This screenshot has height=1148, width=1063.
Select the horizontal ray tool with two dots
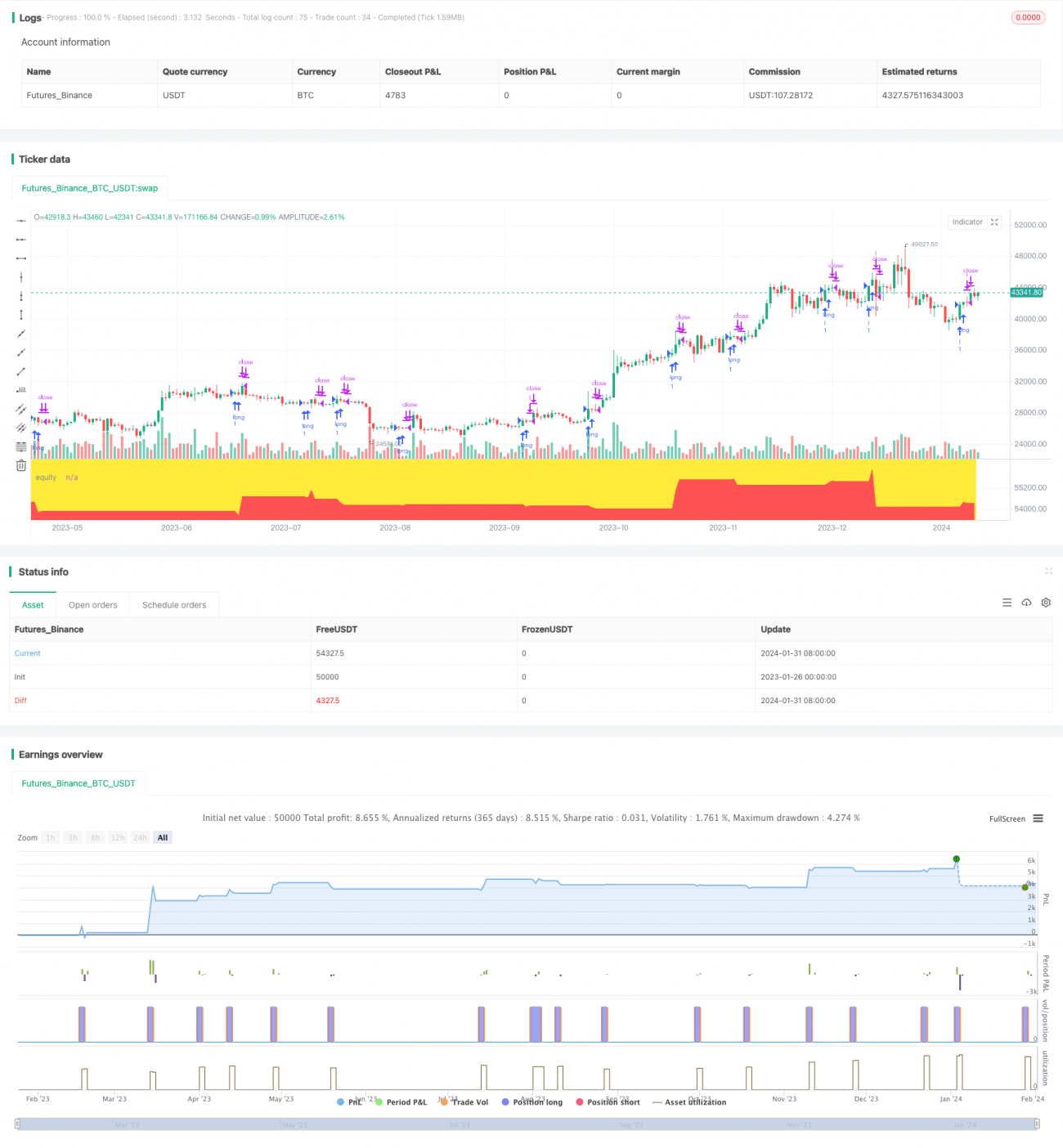(21, 240)
